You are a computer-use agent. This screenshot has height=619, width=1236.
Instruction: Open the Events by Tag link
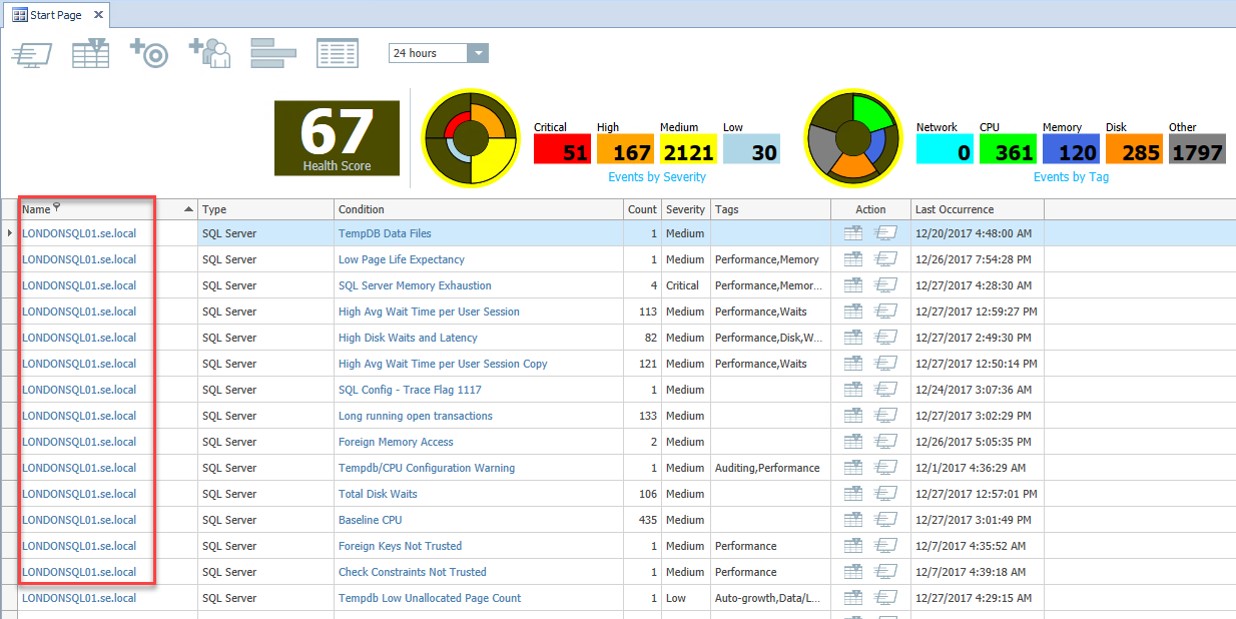pyautogui.click(x=1071, y=177)
